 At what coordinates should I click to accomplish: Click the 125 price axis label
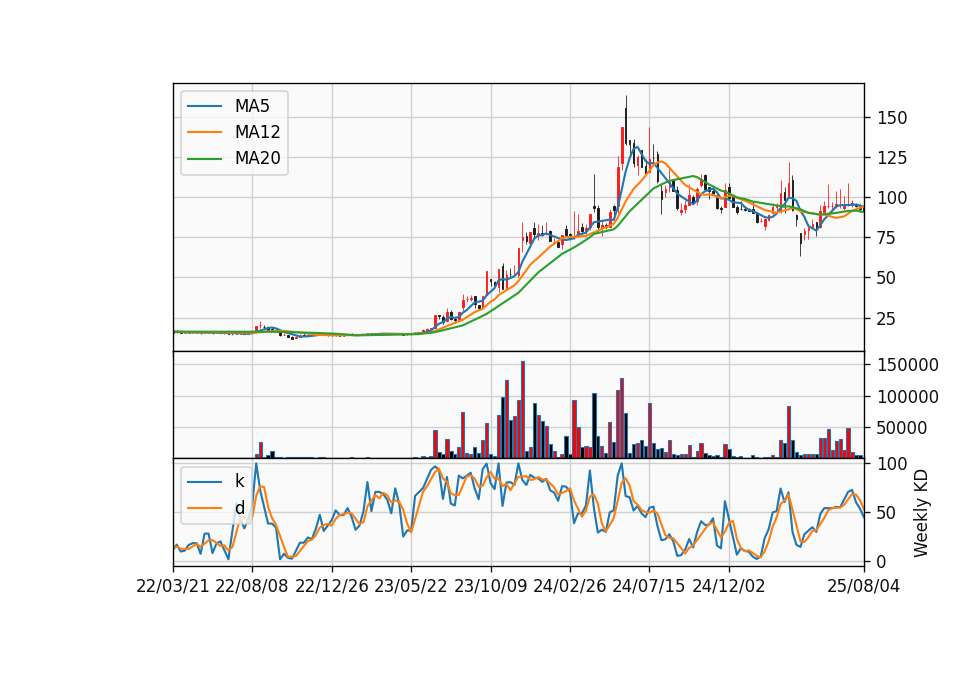(892, 158)
